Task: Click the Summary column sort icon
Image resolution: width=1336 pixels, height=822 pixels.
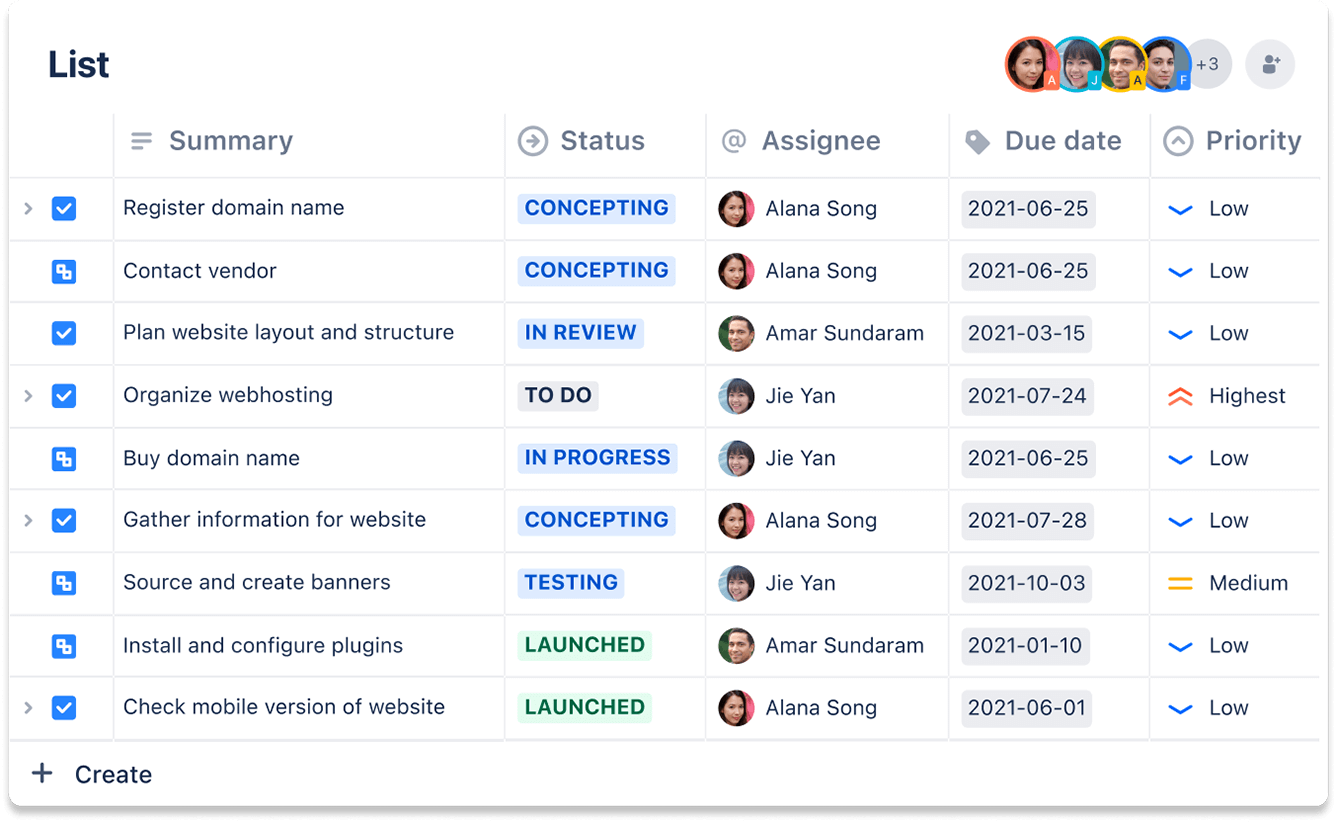Action: (x=138, y=141)
